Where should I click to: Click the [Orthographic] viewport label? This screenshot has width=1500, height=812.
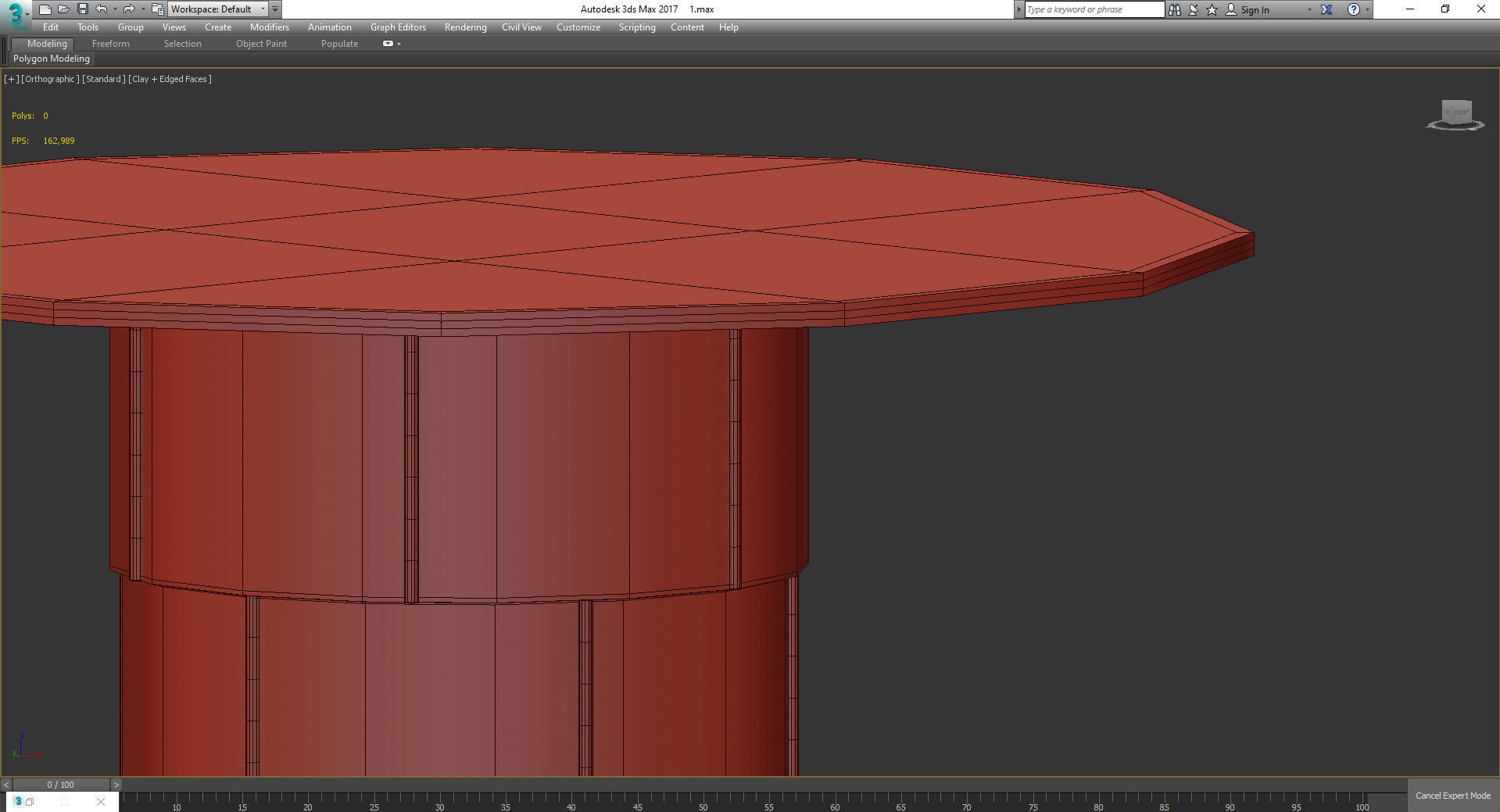point(50,79)
